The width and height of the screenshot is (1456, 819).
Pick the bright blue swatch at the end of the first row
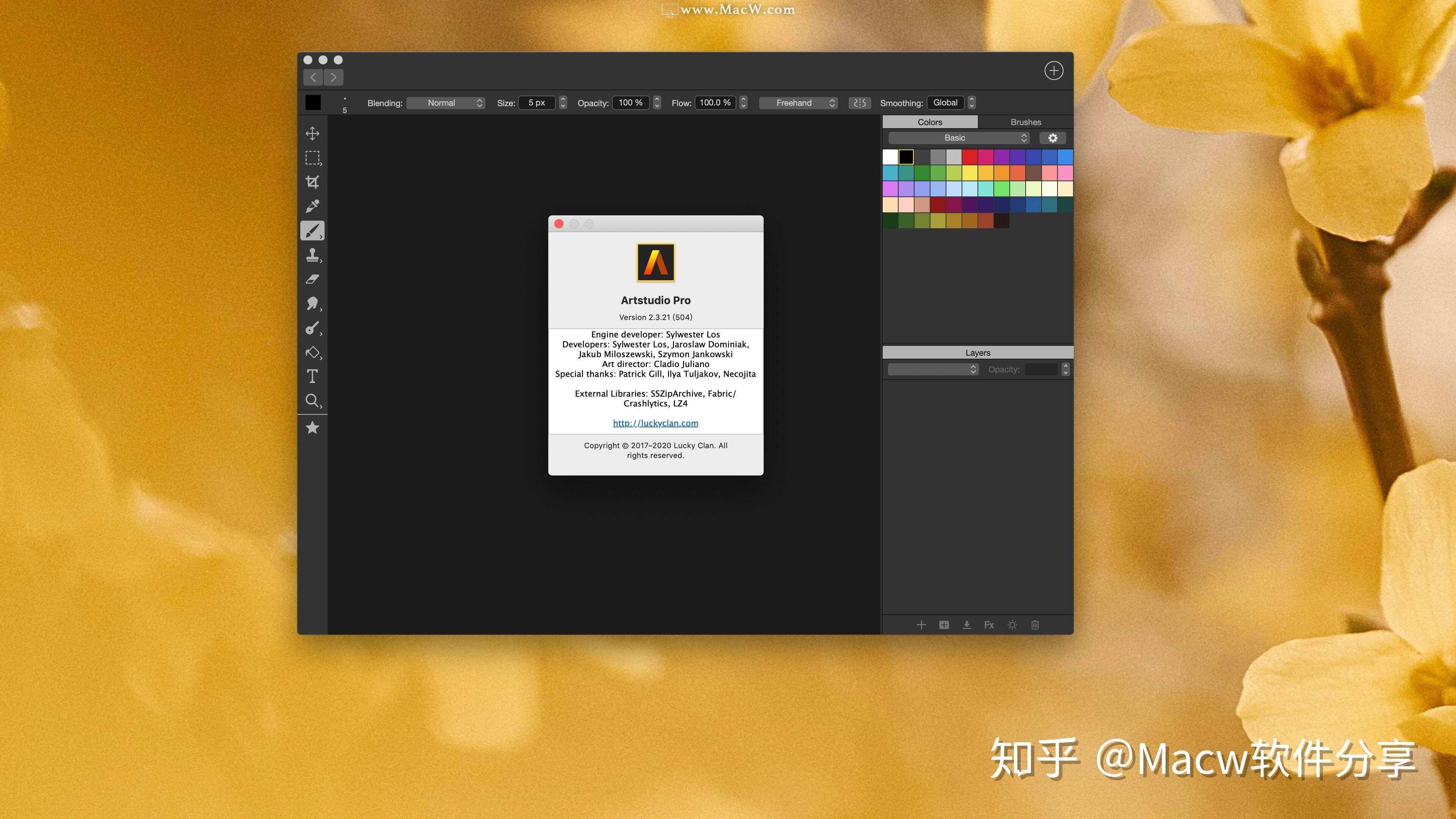pyautogui.click(x=1065, y=157)
